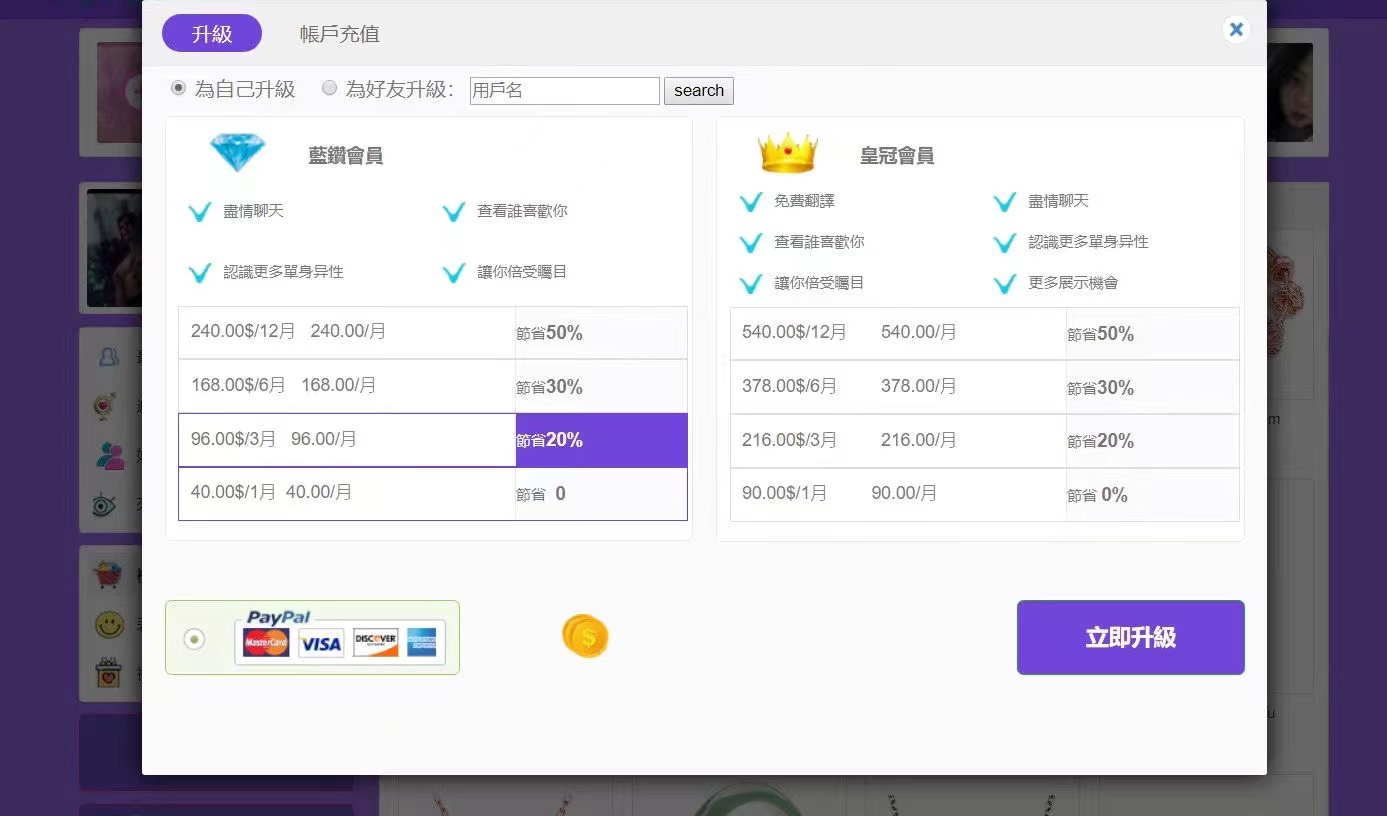The height and width of the screenshot is (816, 1387).
Task: Click the search button
Action: coord(699,91)
